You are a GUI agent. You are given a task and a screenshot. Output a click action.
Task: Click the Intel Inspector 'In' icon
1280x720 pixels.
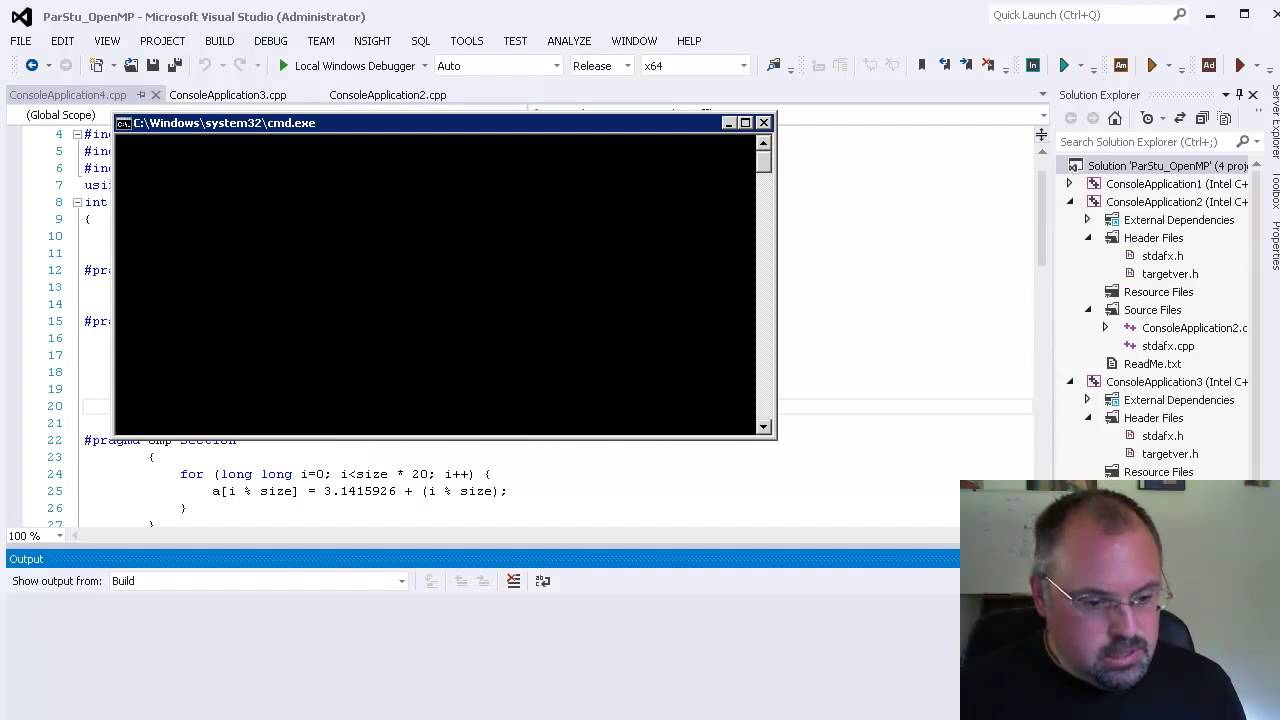[1033, 65]
